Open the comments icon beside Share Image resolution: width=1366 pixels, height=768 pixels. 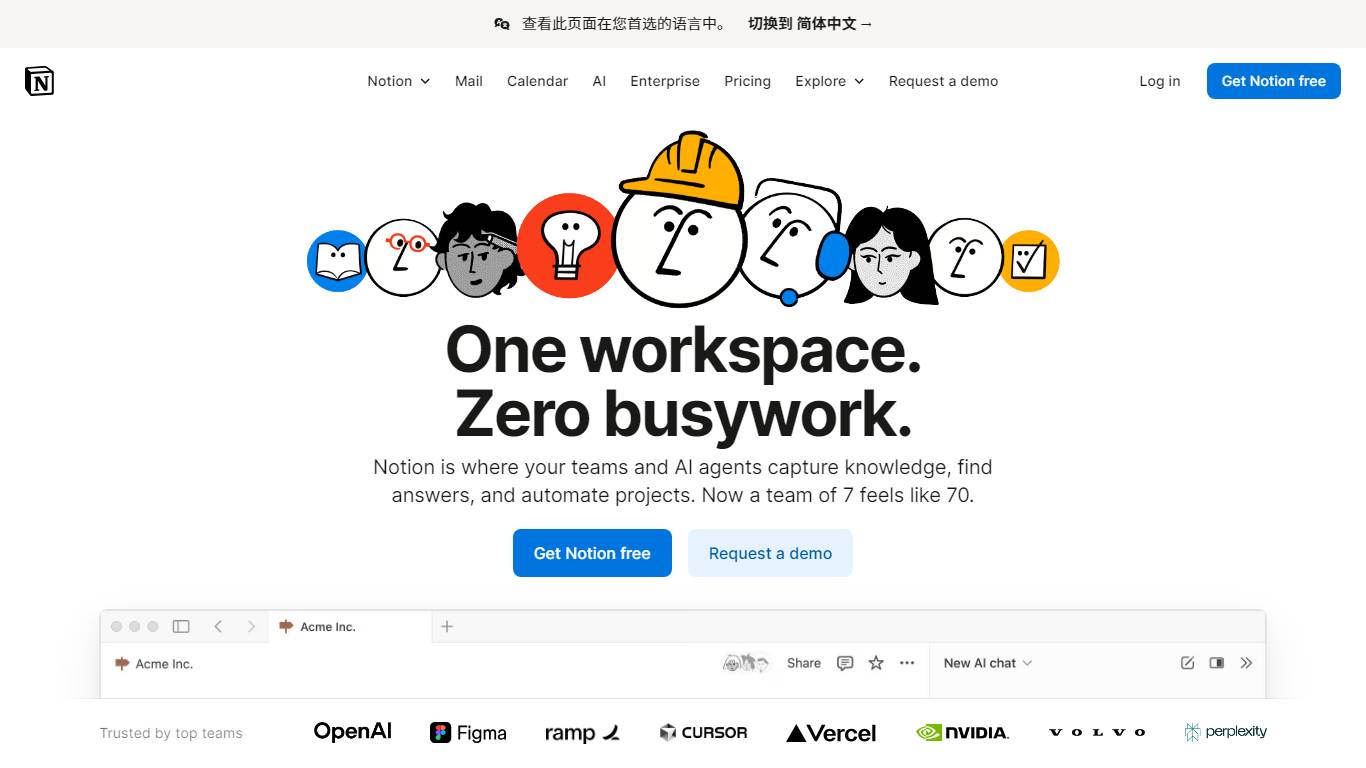click(x=845, y=663)
